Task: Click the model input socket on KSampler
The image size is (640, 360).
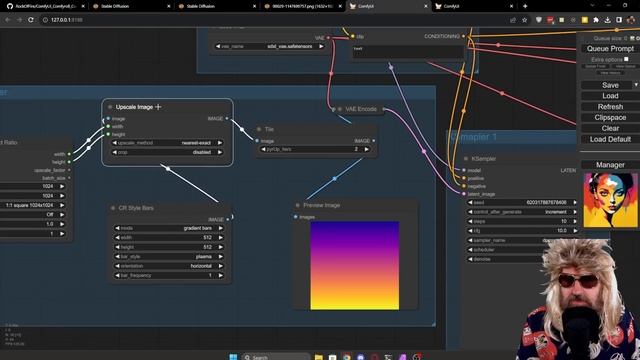Action: coord(464,170)
